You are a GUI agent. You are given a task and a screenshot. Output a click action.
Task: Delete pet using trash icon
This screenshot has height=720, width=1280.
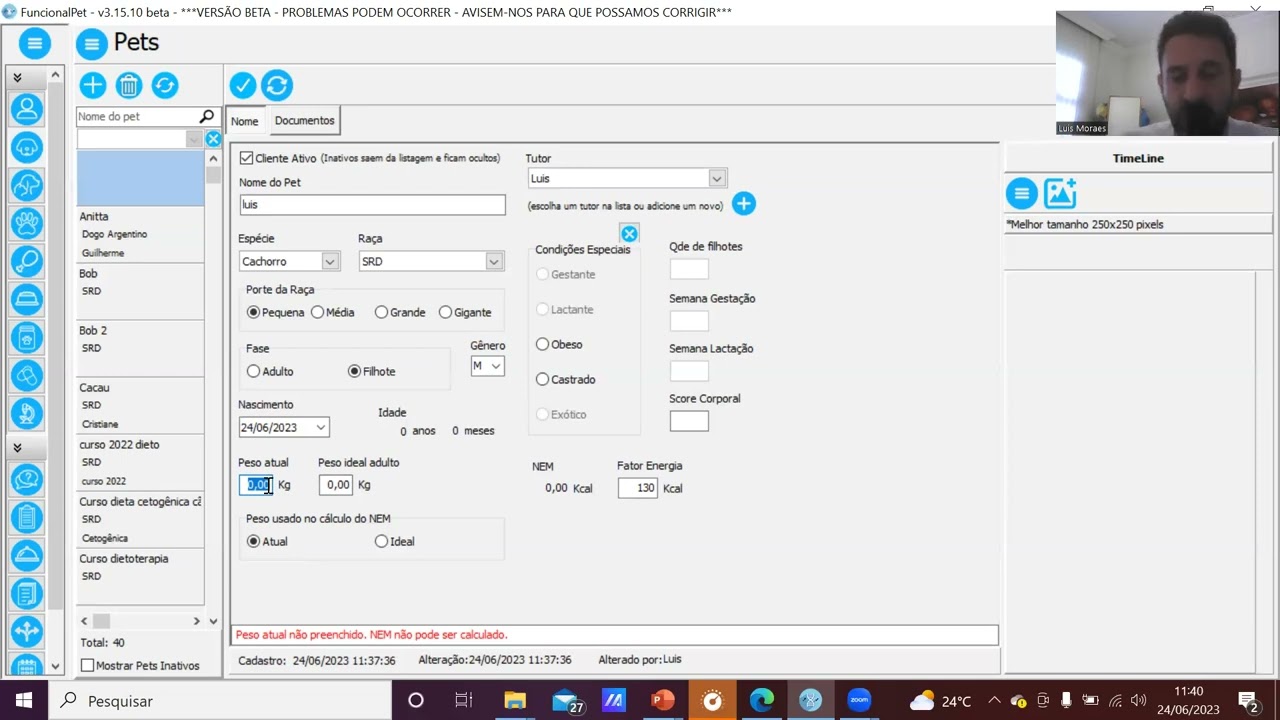pyautogui.click(x=129, y=85)
